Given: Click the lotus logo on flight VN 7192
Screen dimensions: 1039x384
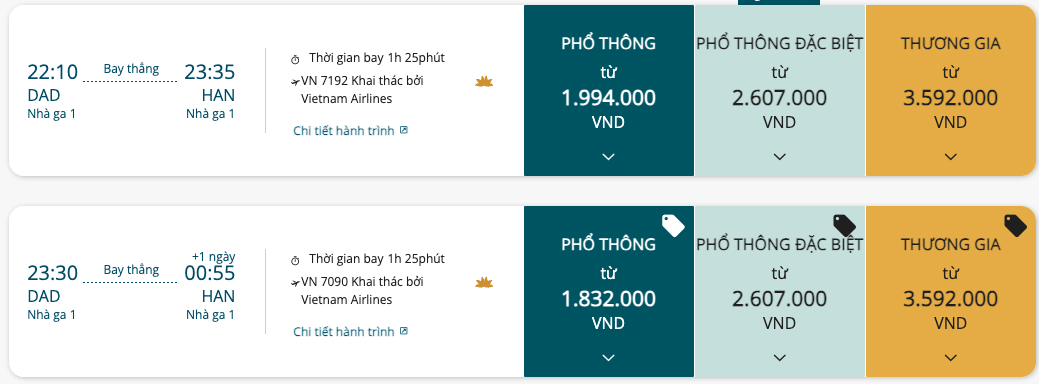Looking at the screenshot, I should click(x=484, y=82).
